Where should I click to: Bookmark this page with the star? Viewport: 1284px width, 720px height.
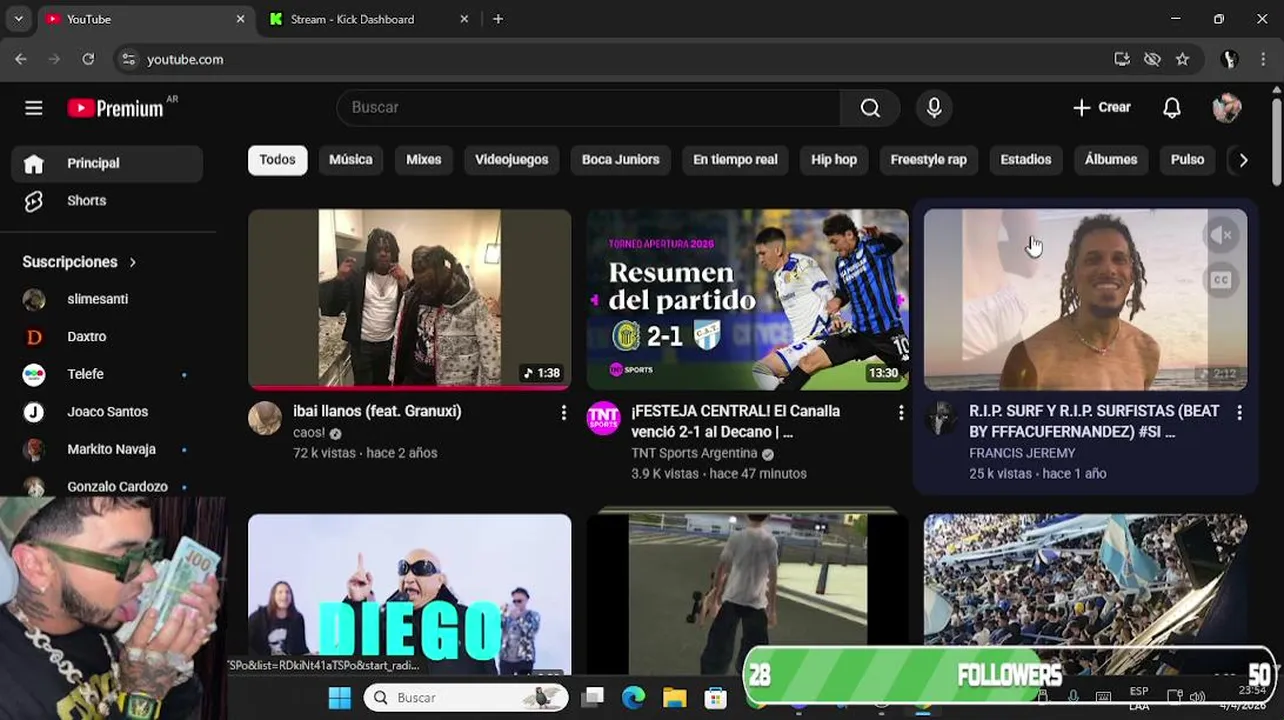pos(1182,59)
